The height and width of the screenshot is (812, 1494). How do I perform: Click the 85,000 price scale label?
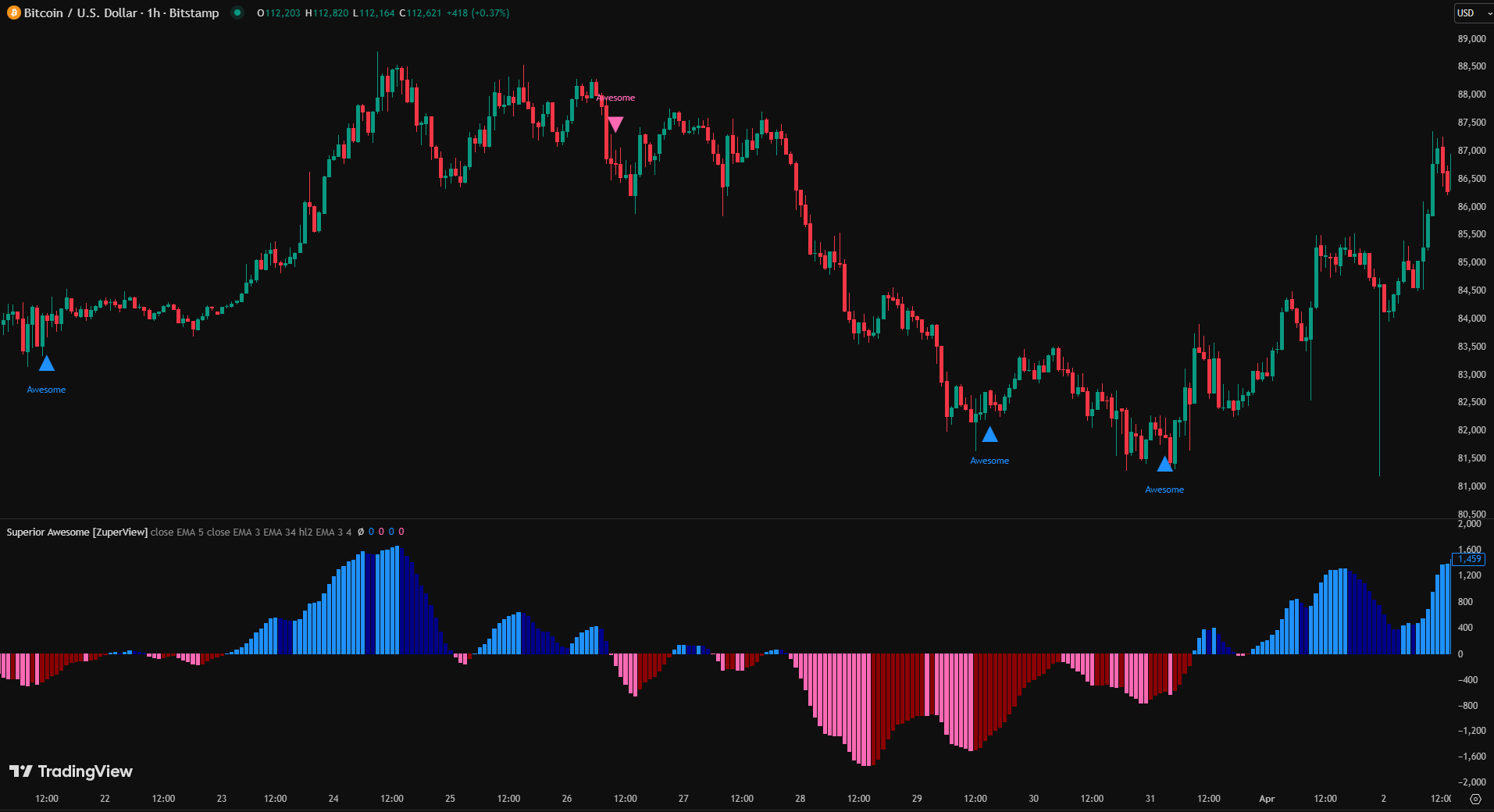pos(1471,262)
